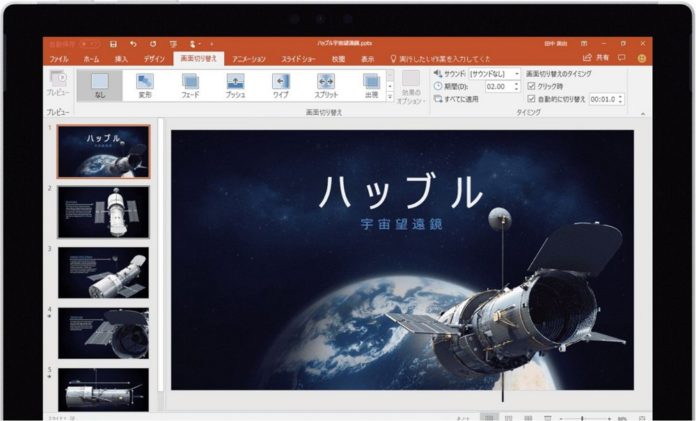This screenshot has width=696, height=421.
Task: Choose the プッシュ transition
Action: (235, 86)
